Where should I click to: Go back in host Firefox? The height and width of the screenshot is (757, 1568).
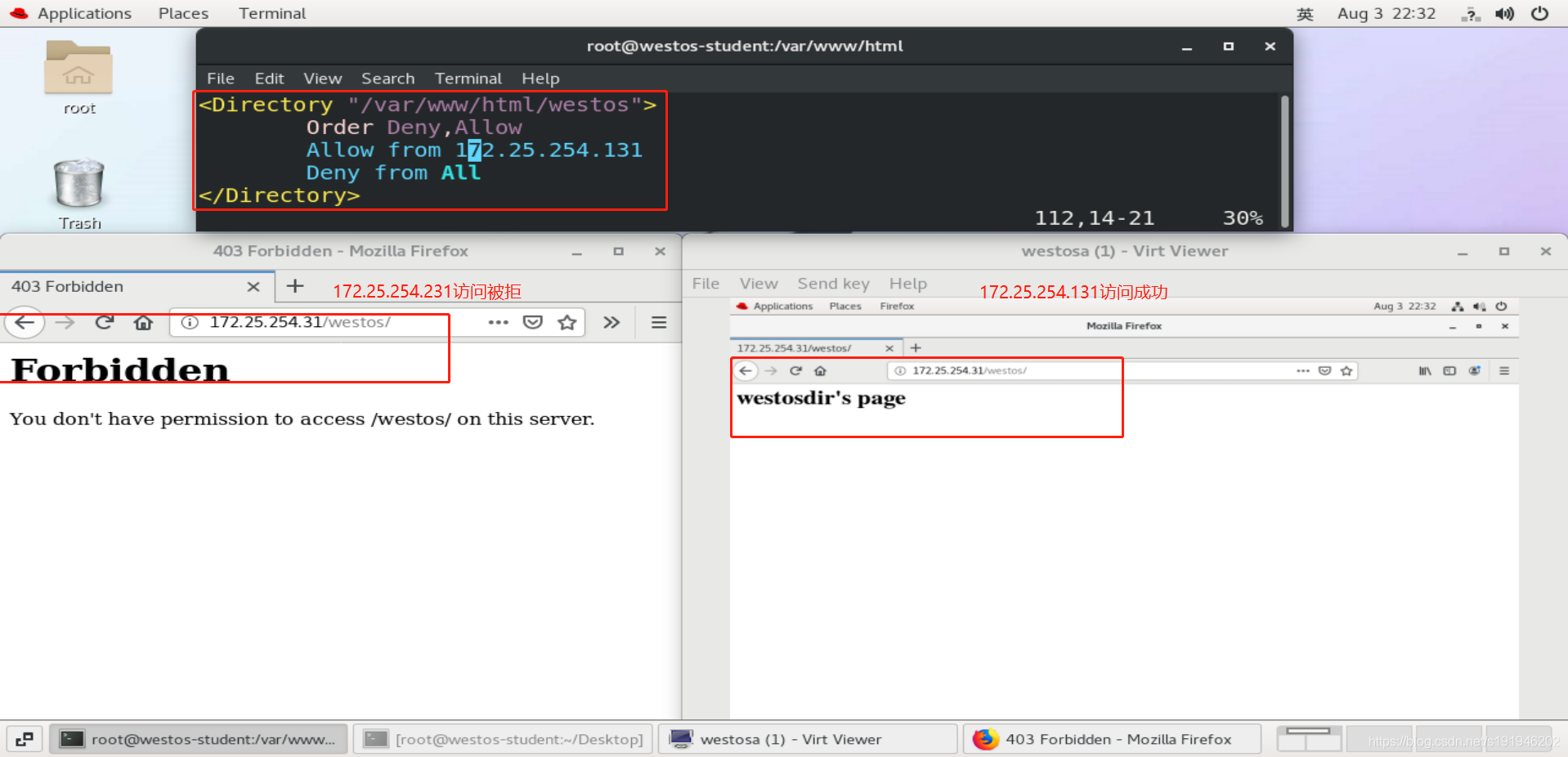pos(25,322)
